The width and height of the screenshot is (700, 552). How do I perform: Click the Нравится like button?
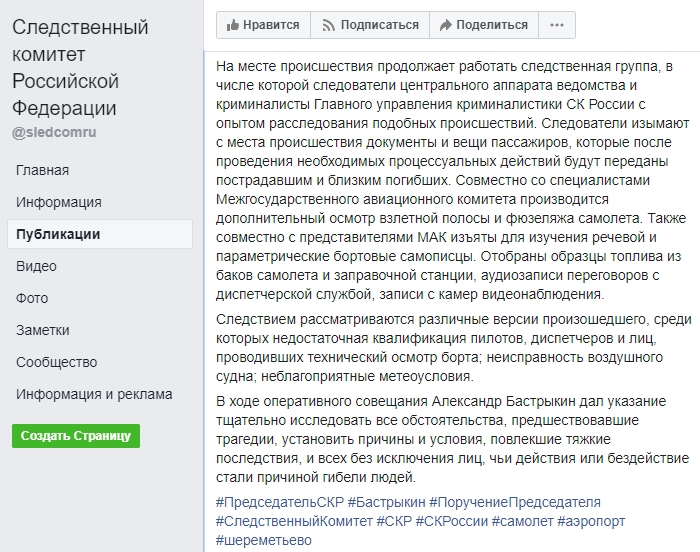pyautogui.click(x=263, y=25)
